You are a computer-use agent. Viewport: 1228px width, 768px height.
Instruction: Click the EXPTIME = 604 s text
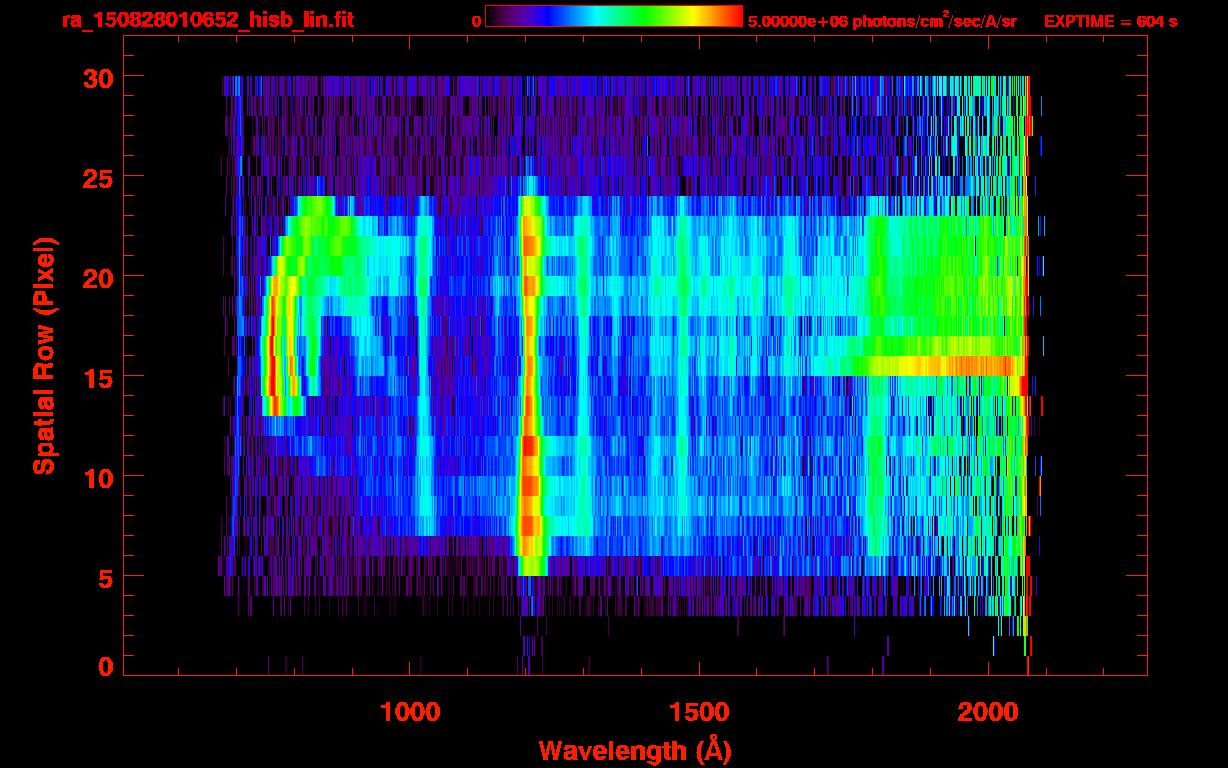tap(1110, 21)
